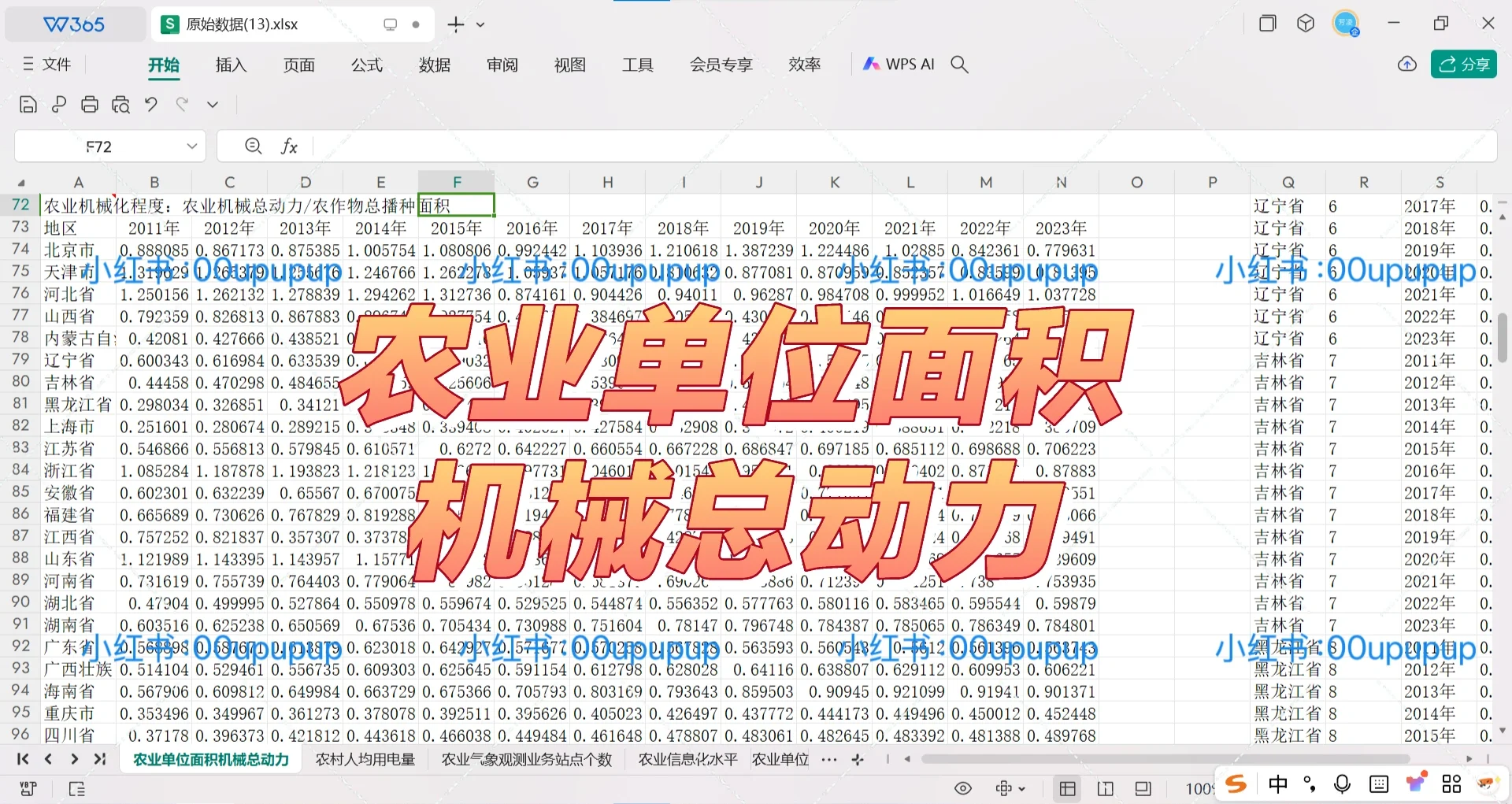The height and width of the screenshot is (804, 1512).
Task: Click the fx insert function icon
Action: [289, 146]
